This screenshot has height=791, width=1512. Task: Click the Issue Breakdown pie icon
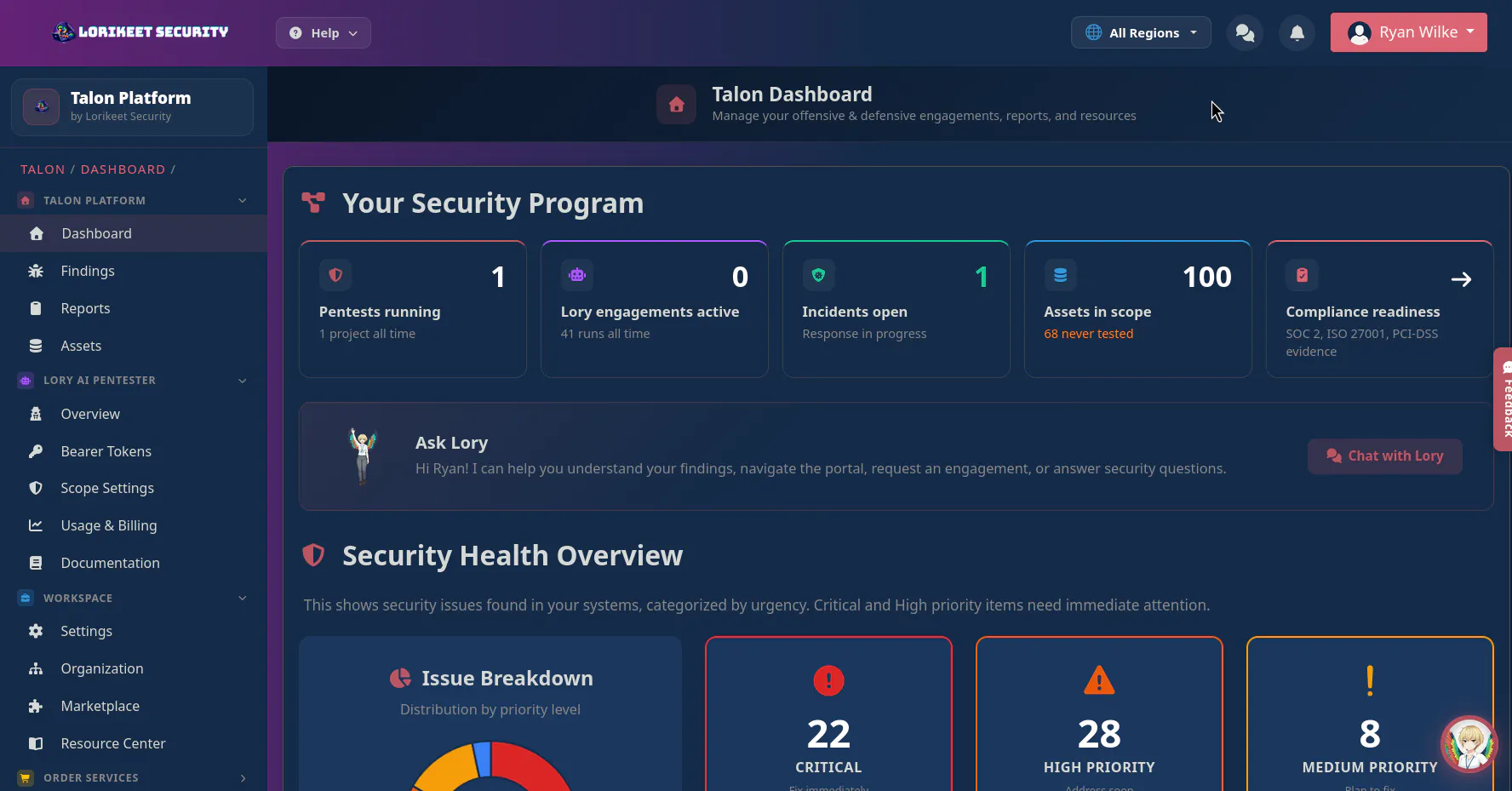tap(400, 679)
